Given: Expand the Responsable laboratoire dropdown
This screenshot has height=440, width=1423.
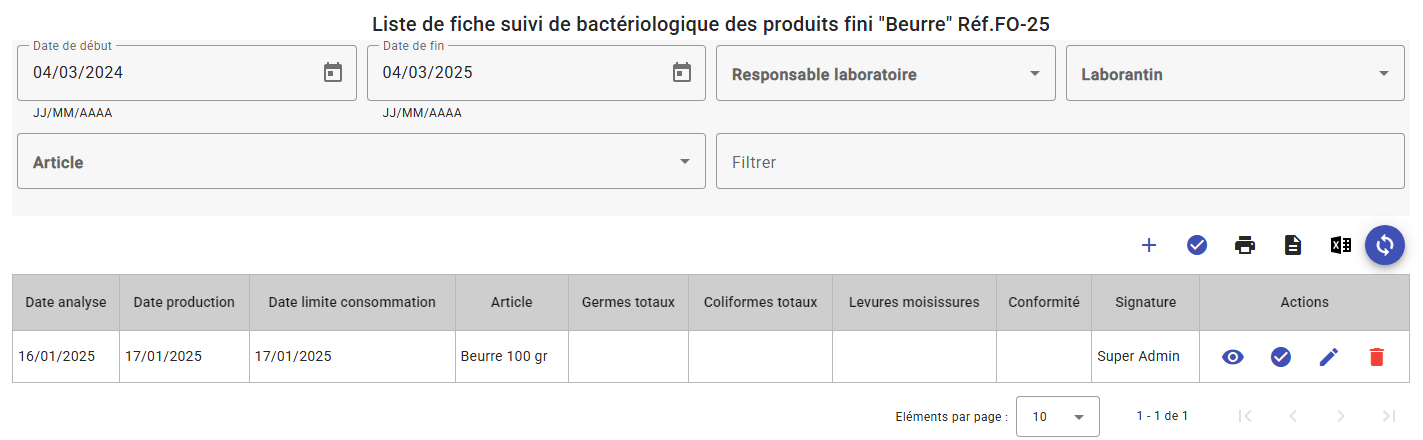Looking at the screenshot, I should point(886,73).
